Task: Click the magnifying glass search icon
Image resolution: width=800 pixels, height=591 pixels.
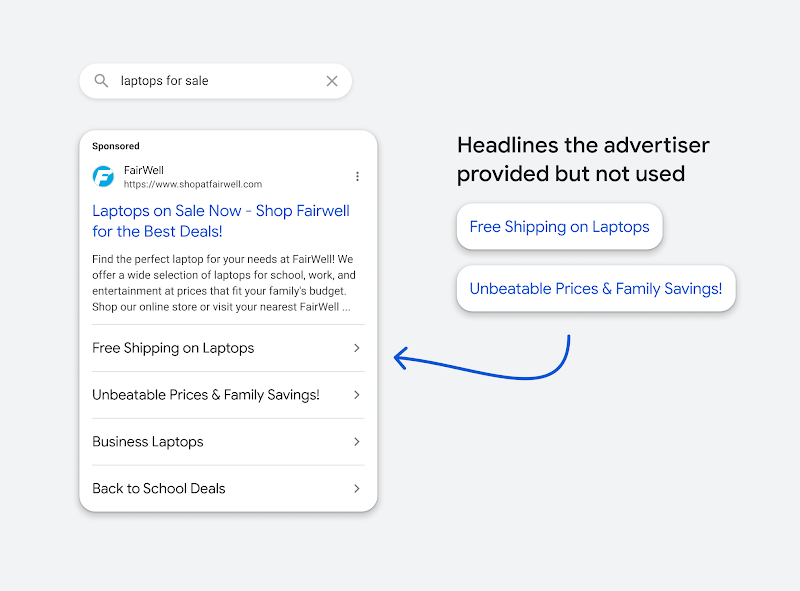Action: point(101,81)
